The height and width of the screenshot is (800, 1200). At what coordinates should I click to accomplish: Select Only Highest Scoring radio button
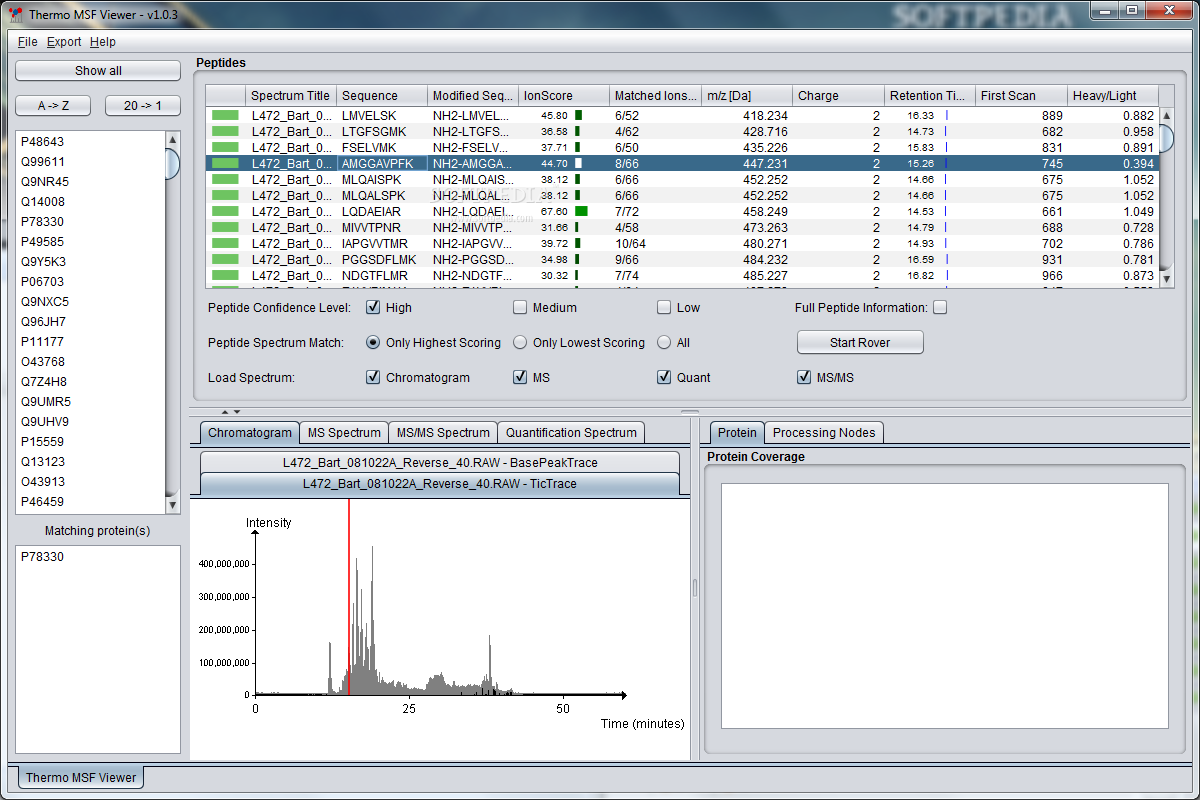pyautogui.click(x=373, y=342)
